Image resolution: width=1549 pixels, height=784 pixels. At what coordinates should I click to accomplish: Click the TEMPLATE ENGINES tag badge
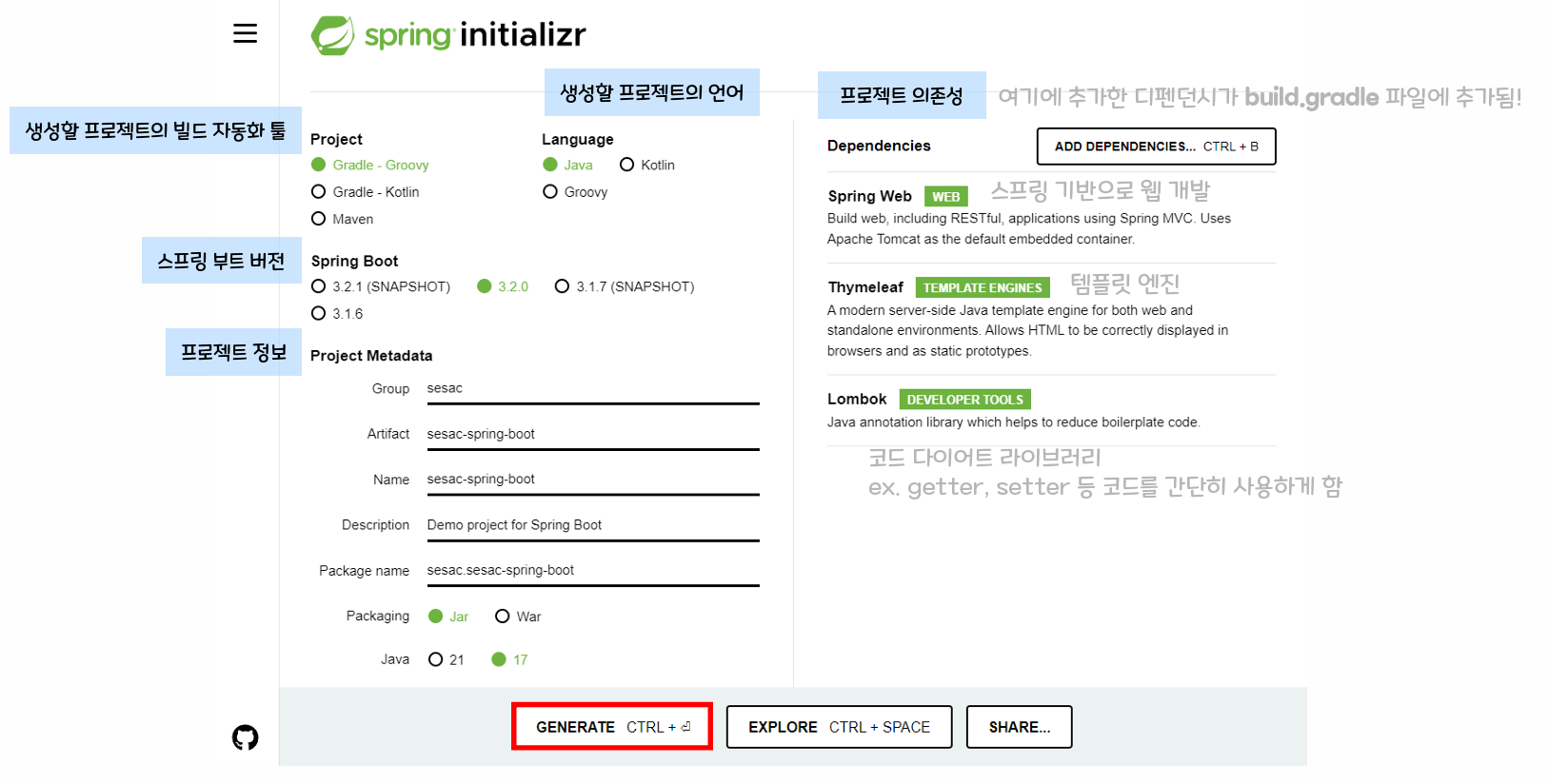pyautogui.click(x=983, y=287)
